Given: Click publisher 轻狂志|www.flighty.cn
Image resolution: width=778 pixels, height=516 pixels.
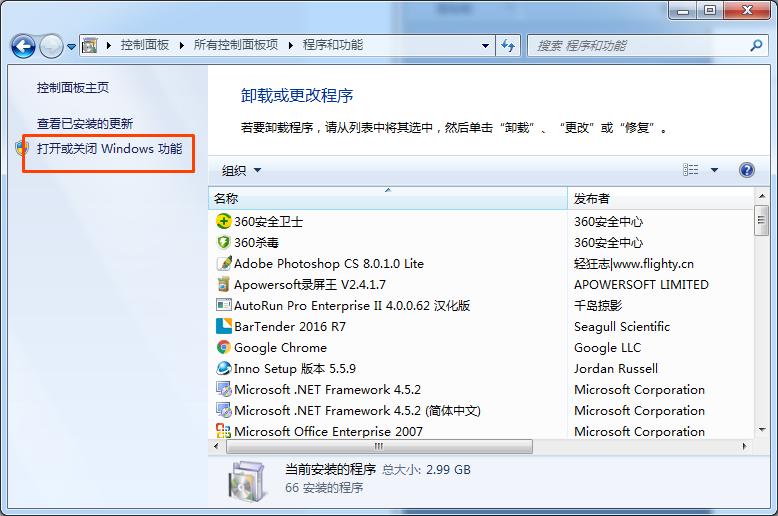Looking at the screenshot, I should [x=634, y=263].
